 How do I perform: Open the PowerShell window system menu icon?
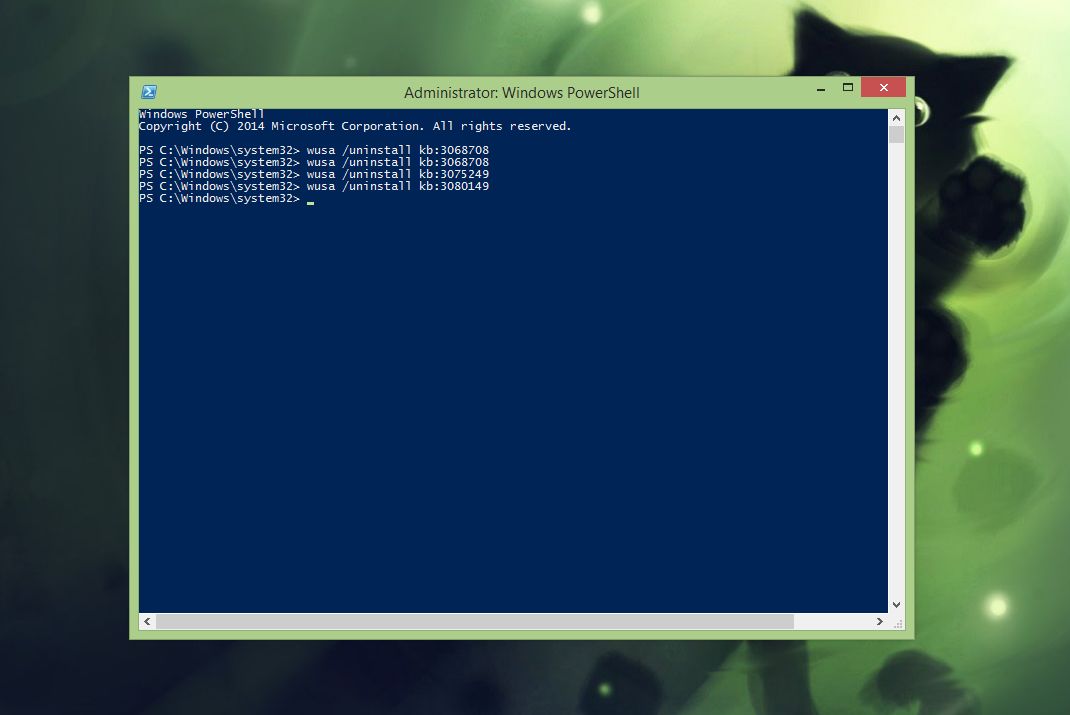pyautogui.click(x=149, y=92)
